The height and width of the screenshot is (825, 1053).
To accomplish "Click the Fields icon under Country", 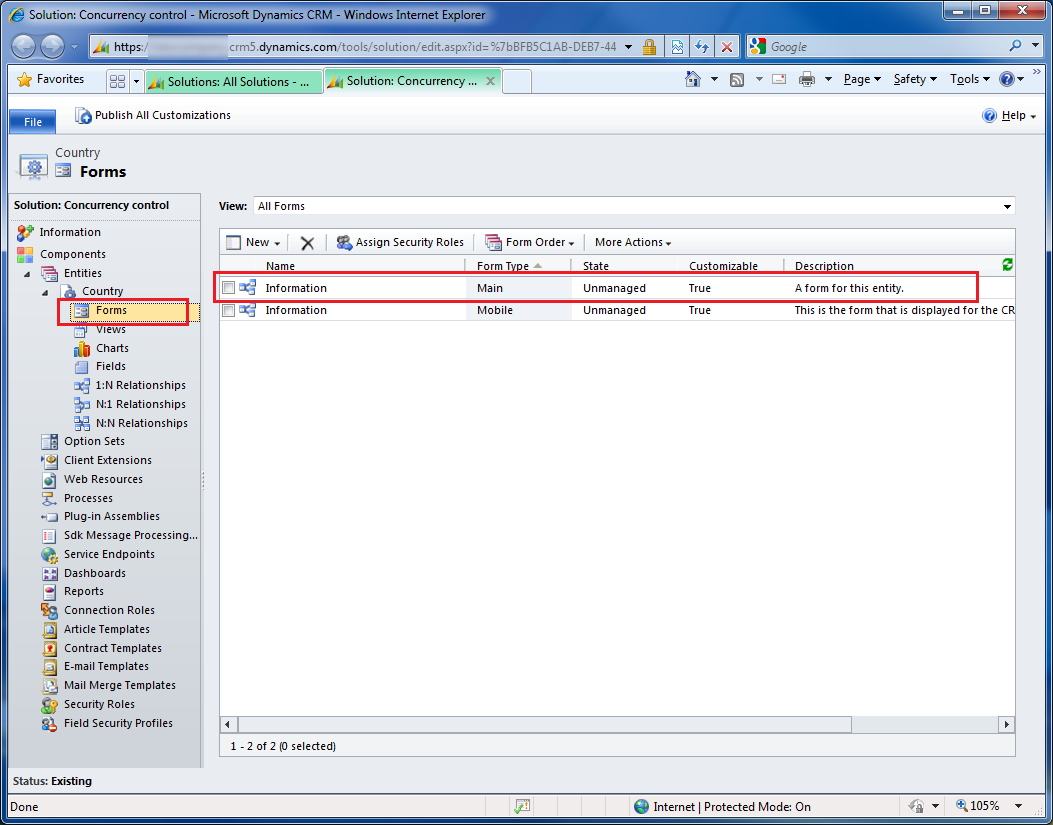I will pos(81,367).
